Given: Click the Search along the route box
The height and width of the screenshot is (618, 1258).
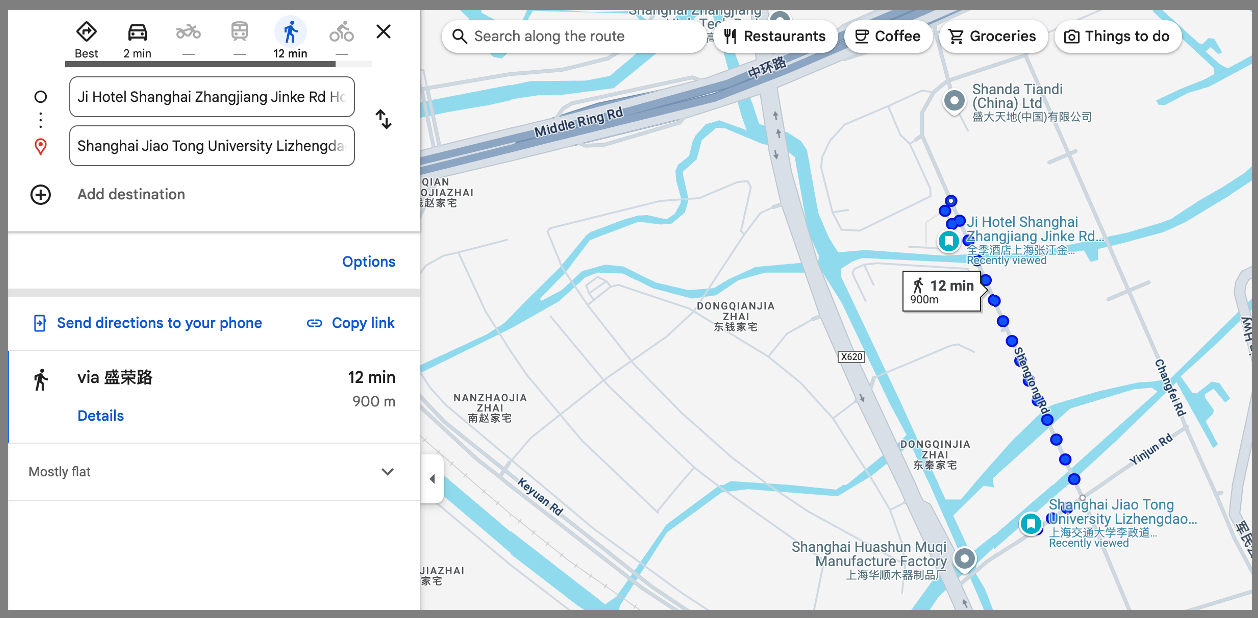Looking at the screenshot, I should 574,36.
